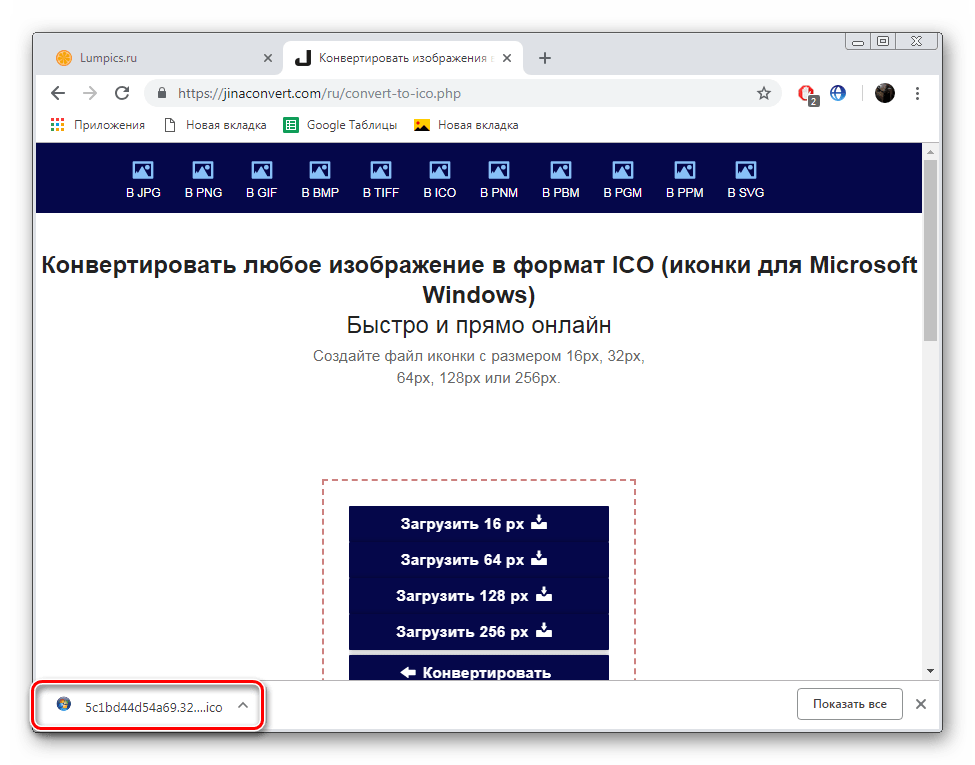The width and height of the screenshot is (975, 765).
Task: Click the page vertical scrollbar thumb
Action: (930, 250)
